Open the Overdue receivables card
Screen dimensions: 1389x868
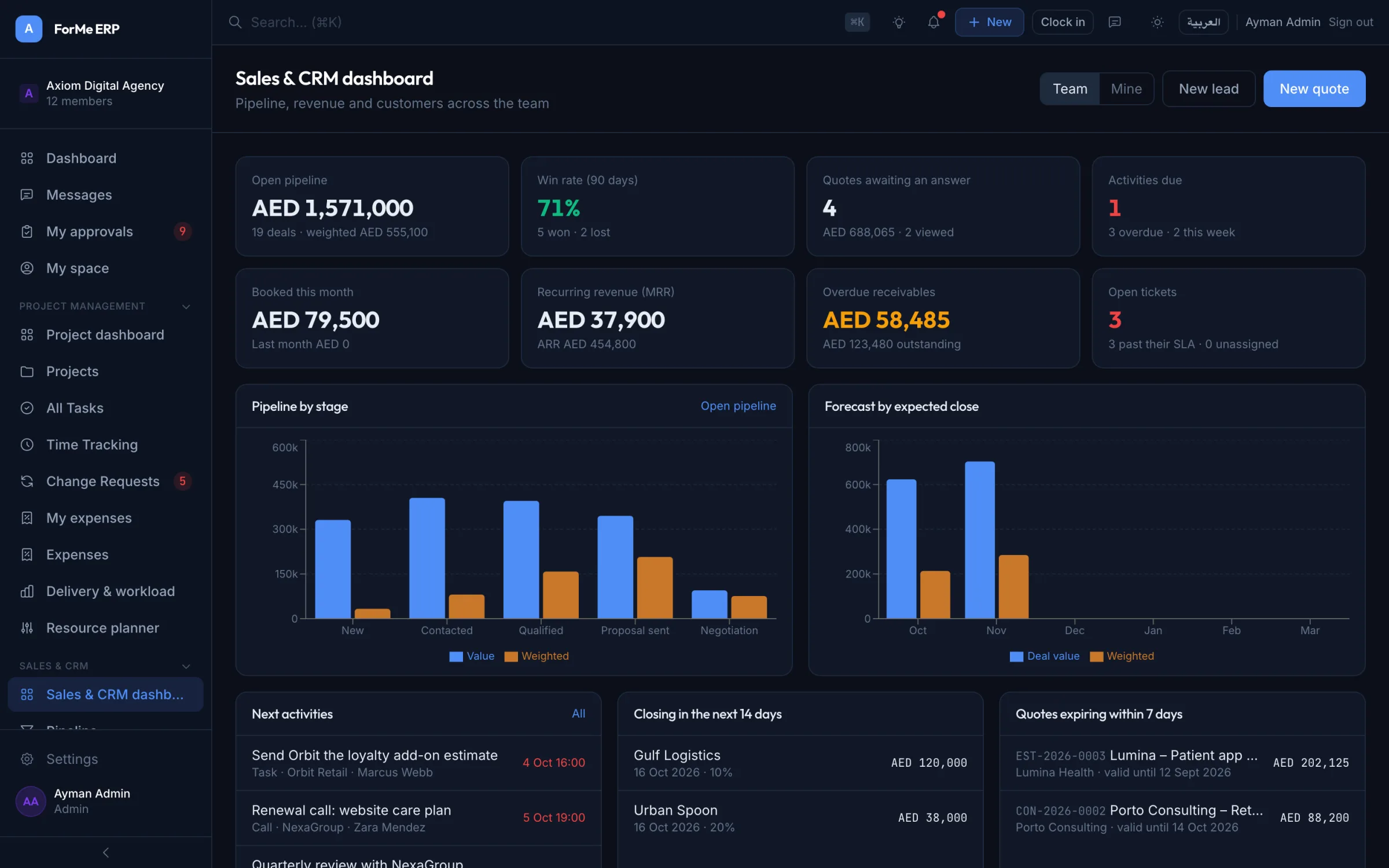tap(943, 318)
